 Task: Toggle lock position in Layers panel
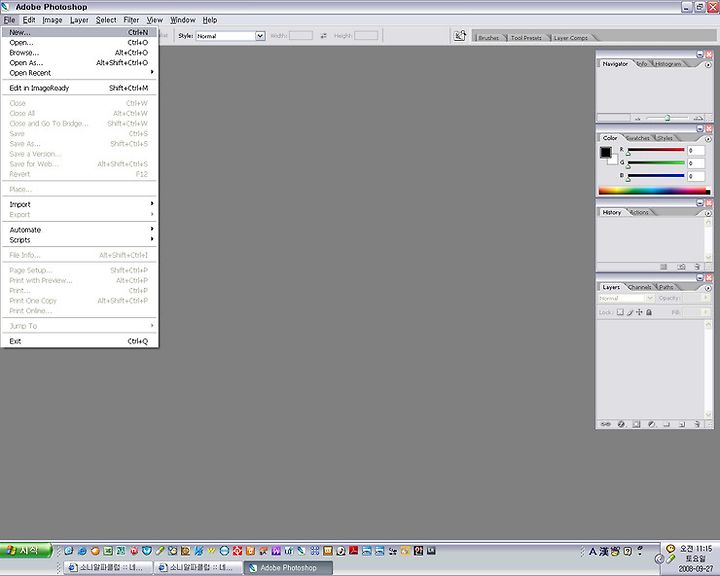(639, 312)
